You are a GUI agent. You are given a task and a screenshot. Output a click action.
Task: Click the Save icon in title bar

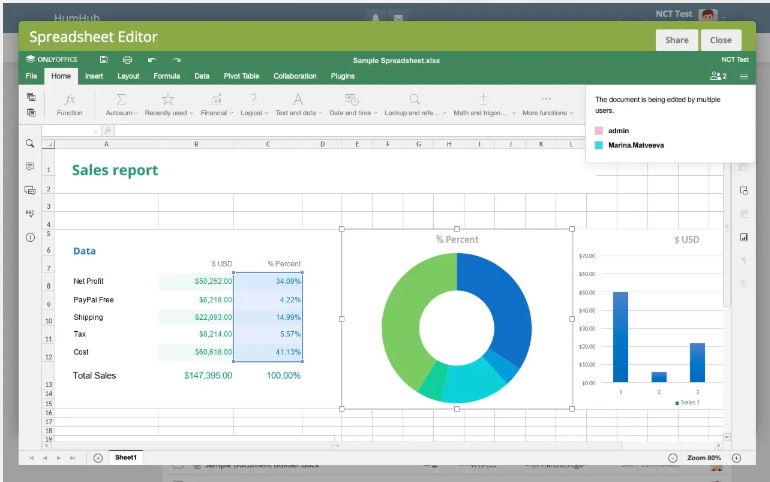(x=103, y=60)
